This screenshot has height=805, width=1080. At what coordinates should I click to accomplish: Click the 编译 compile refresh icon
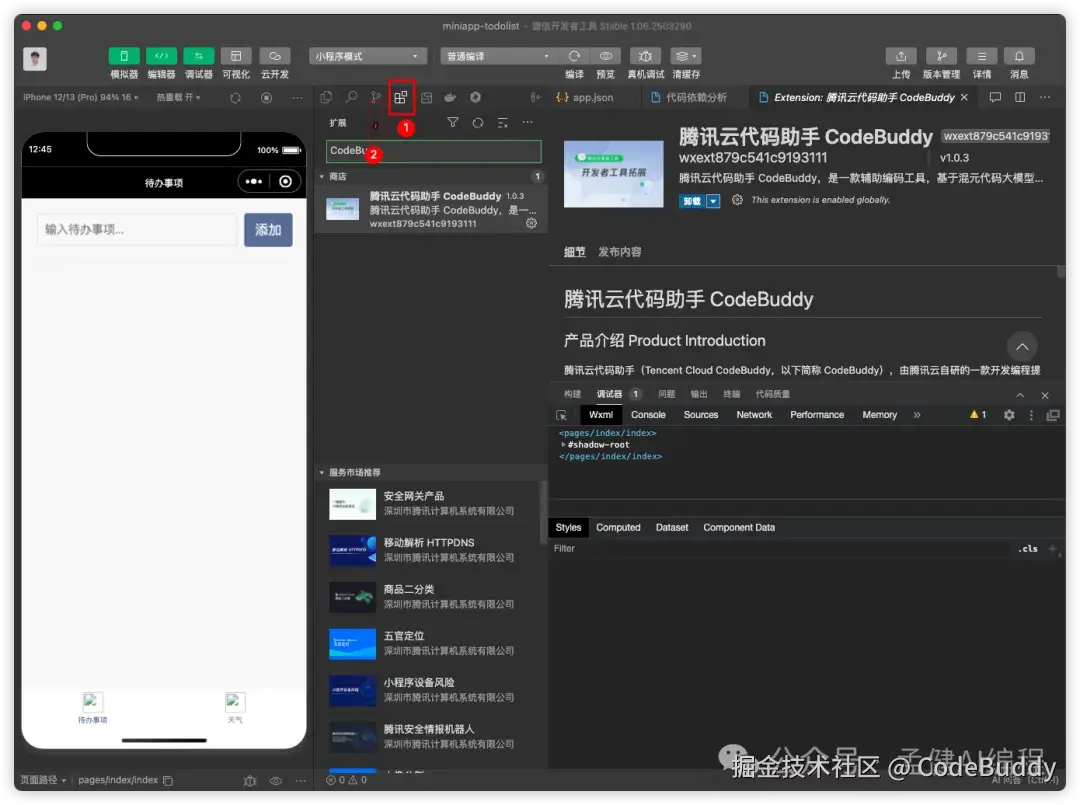coord(574,56)
